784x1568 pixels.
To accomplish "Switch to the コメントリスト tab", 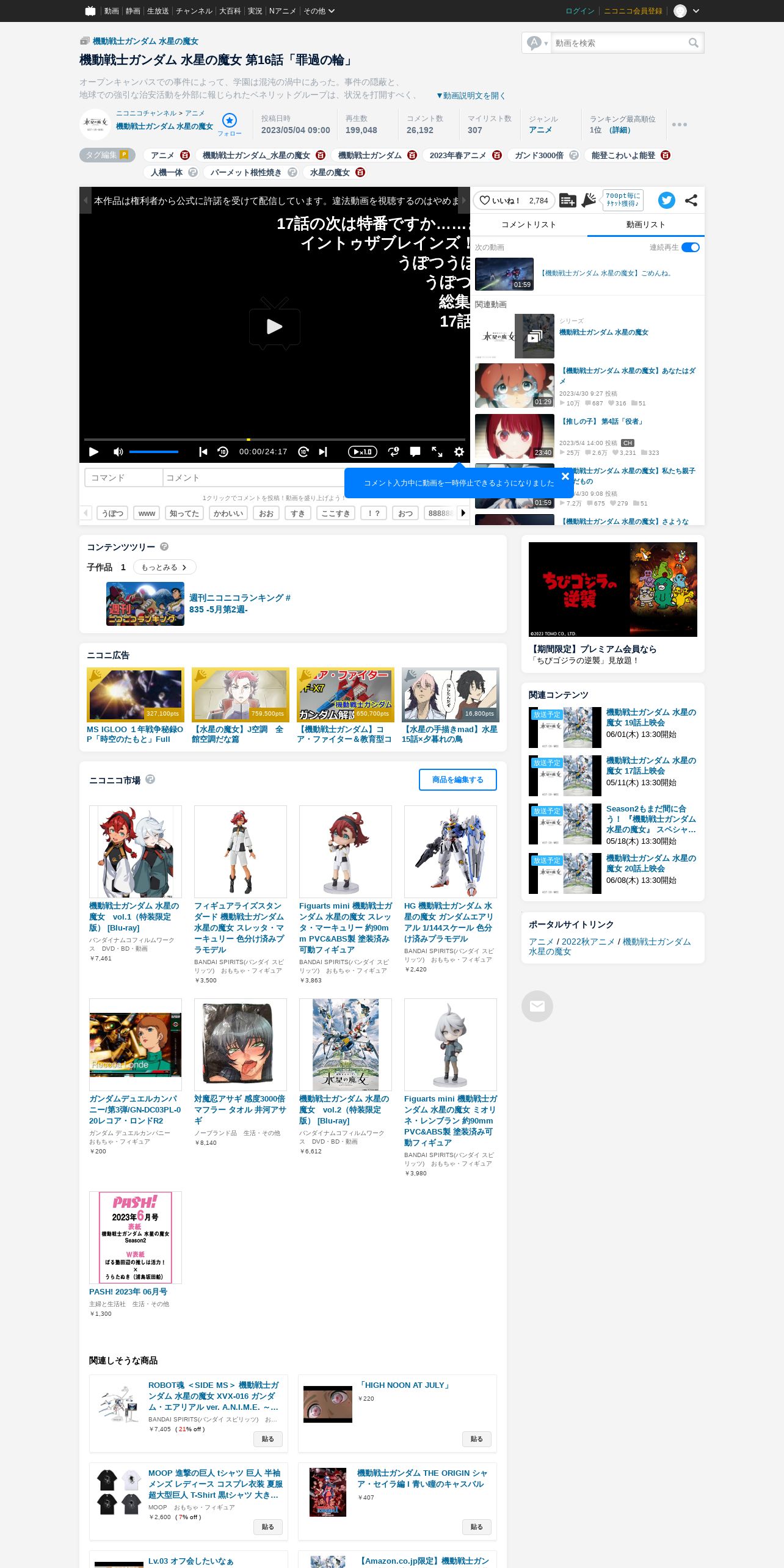I will [x=529, y=224].
